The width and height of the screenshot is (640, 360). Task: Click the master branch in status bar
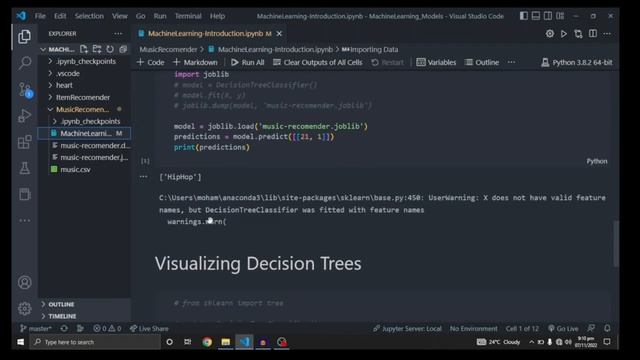click(36, 328)
